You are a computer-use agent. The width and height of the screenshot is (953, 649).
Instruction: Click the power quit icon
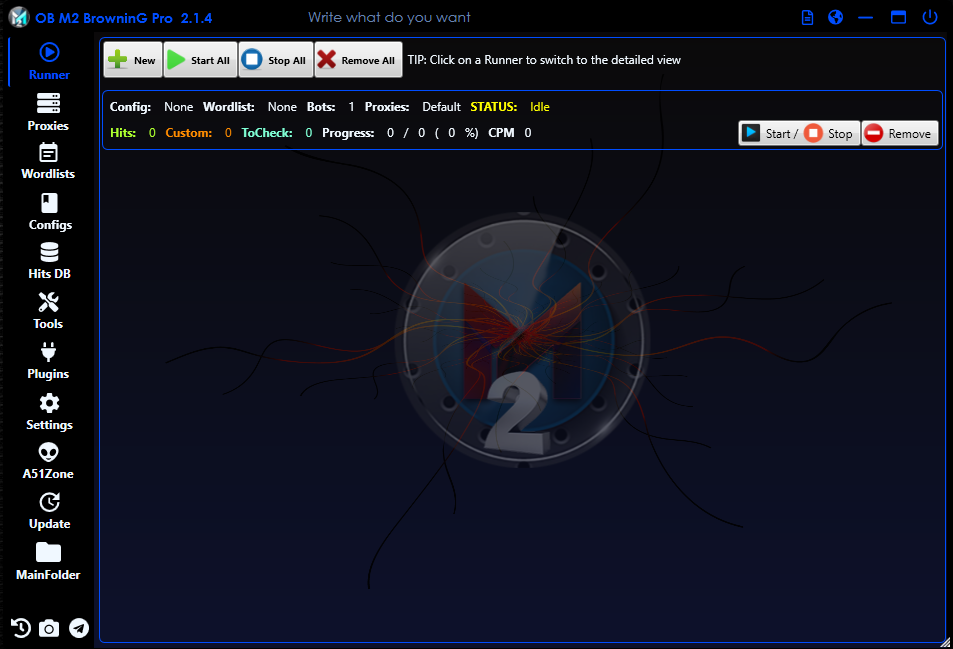click(x=930, y=17)
